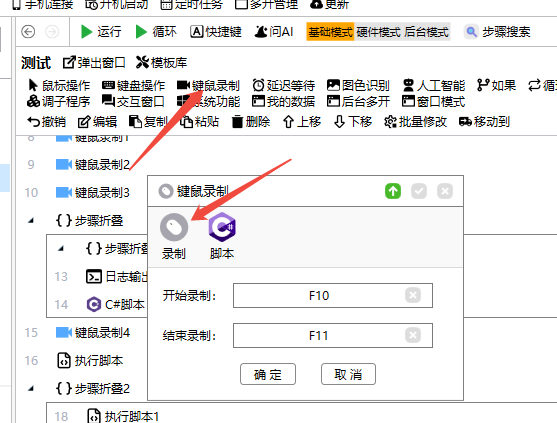Screen dimensions: 557x423
Task: Select step 10 键鼠录制3
Action: click(93, 192)
